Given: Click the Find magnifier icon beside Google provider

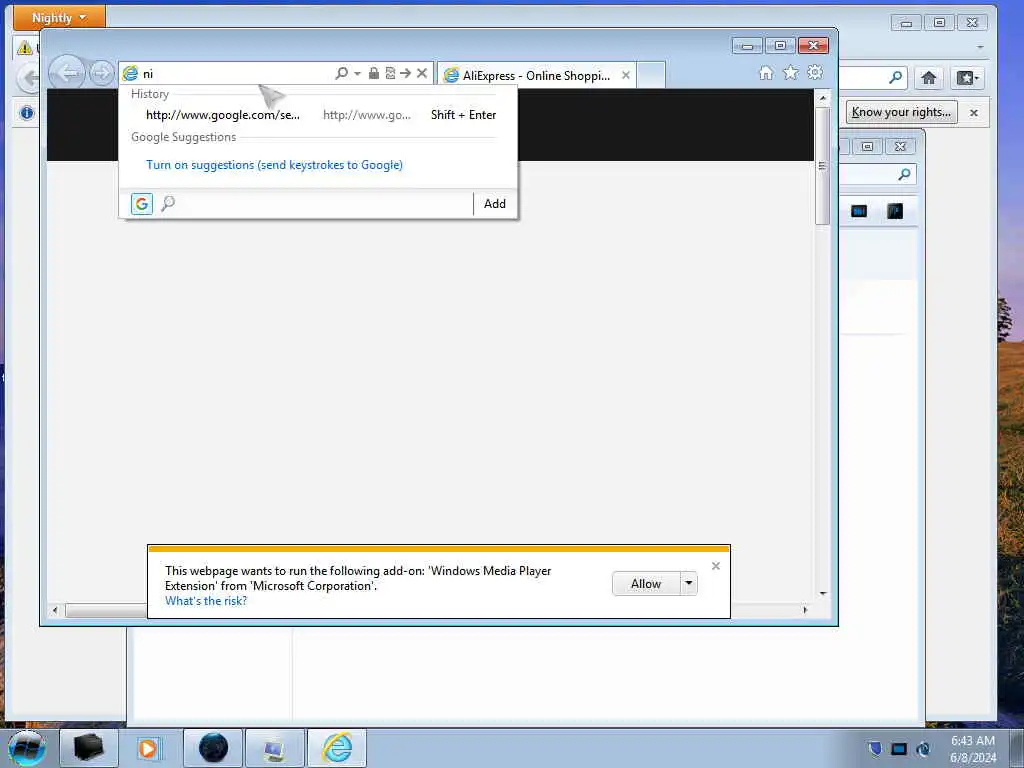Looking at the screenshot, I should point(168,204).
